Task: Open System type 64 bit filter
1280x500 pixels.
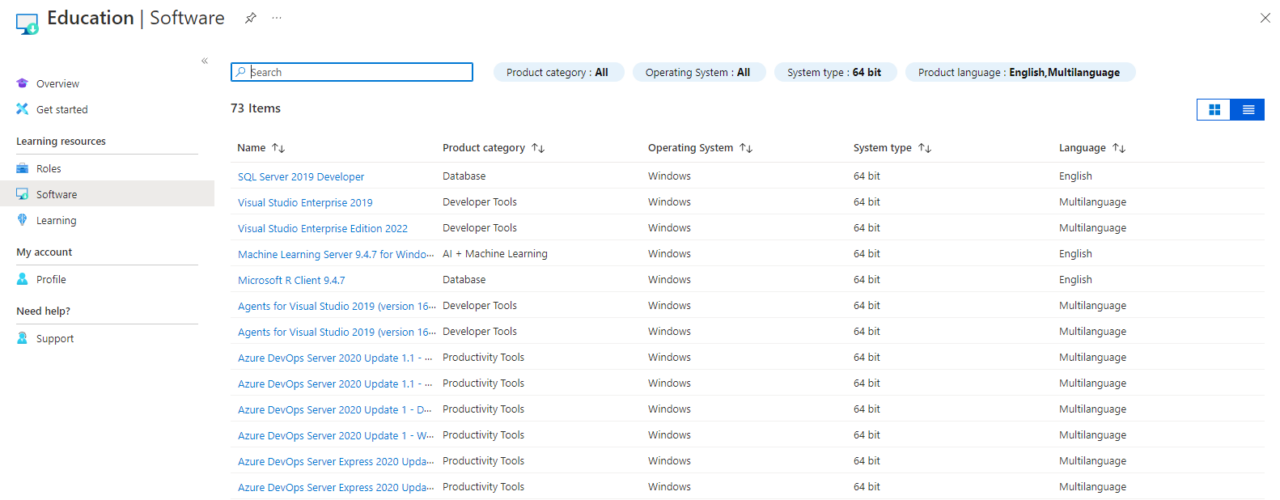Action: [835, 72]
